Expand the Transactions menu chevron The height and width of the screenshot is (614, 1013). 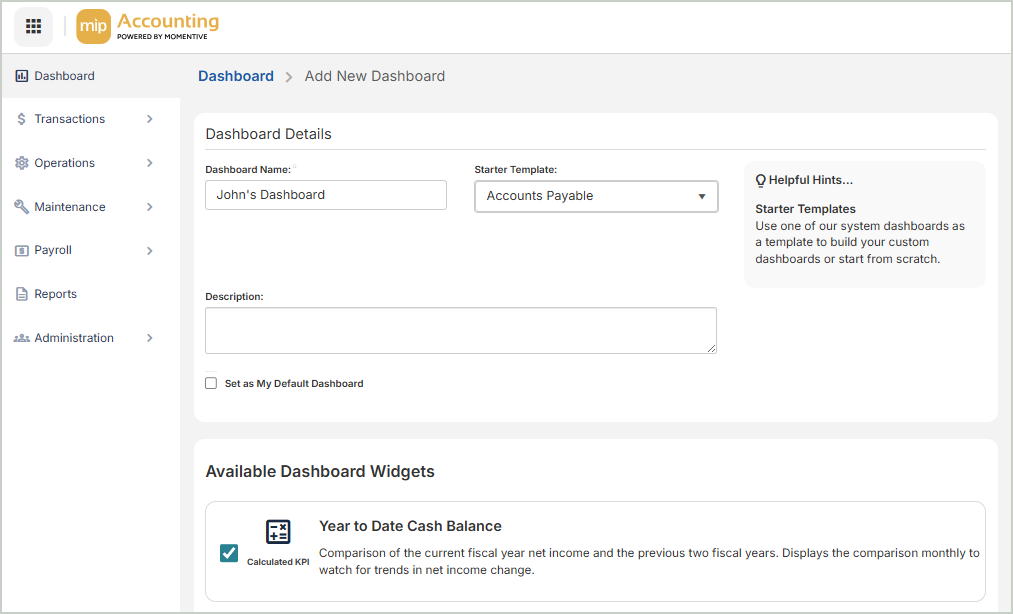(150, 119)
